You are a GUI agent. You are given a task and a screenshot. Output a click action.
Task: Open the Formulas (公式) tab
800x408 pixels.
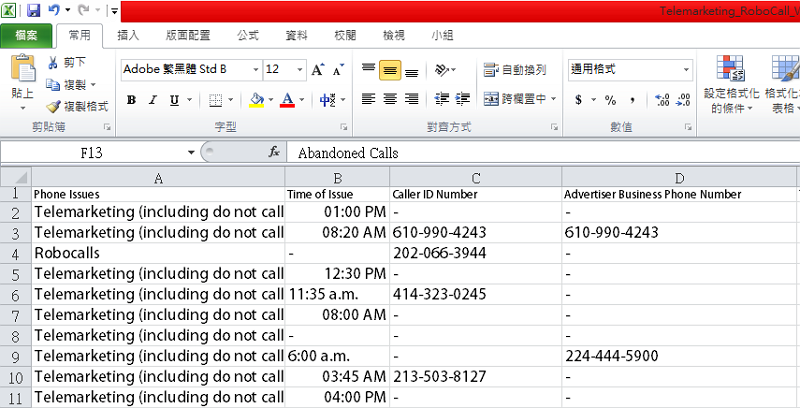click(248, 35)
